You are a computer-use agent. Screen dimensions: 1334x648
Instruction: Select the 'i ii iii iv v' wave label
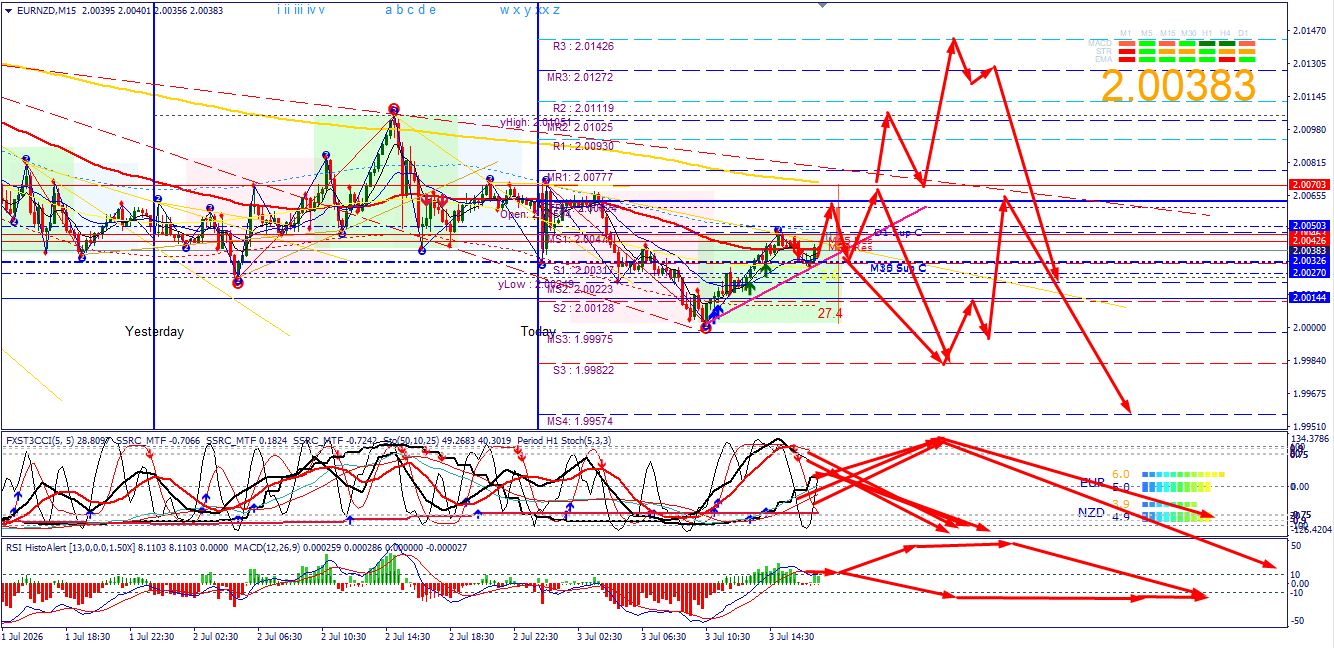(x=301, y=10)
